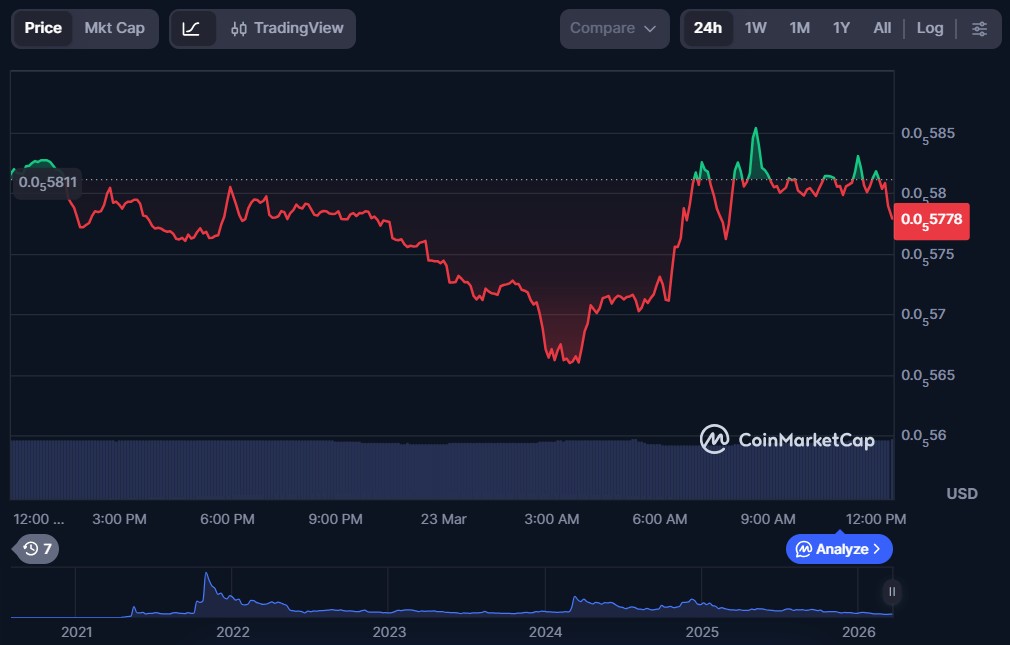Click the history events badge showing 7
Image resolution: width=1010 pixels, height=645 pixels.
38,549
